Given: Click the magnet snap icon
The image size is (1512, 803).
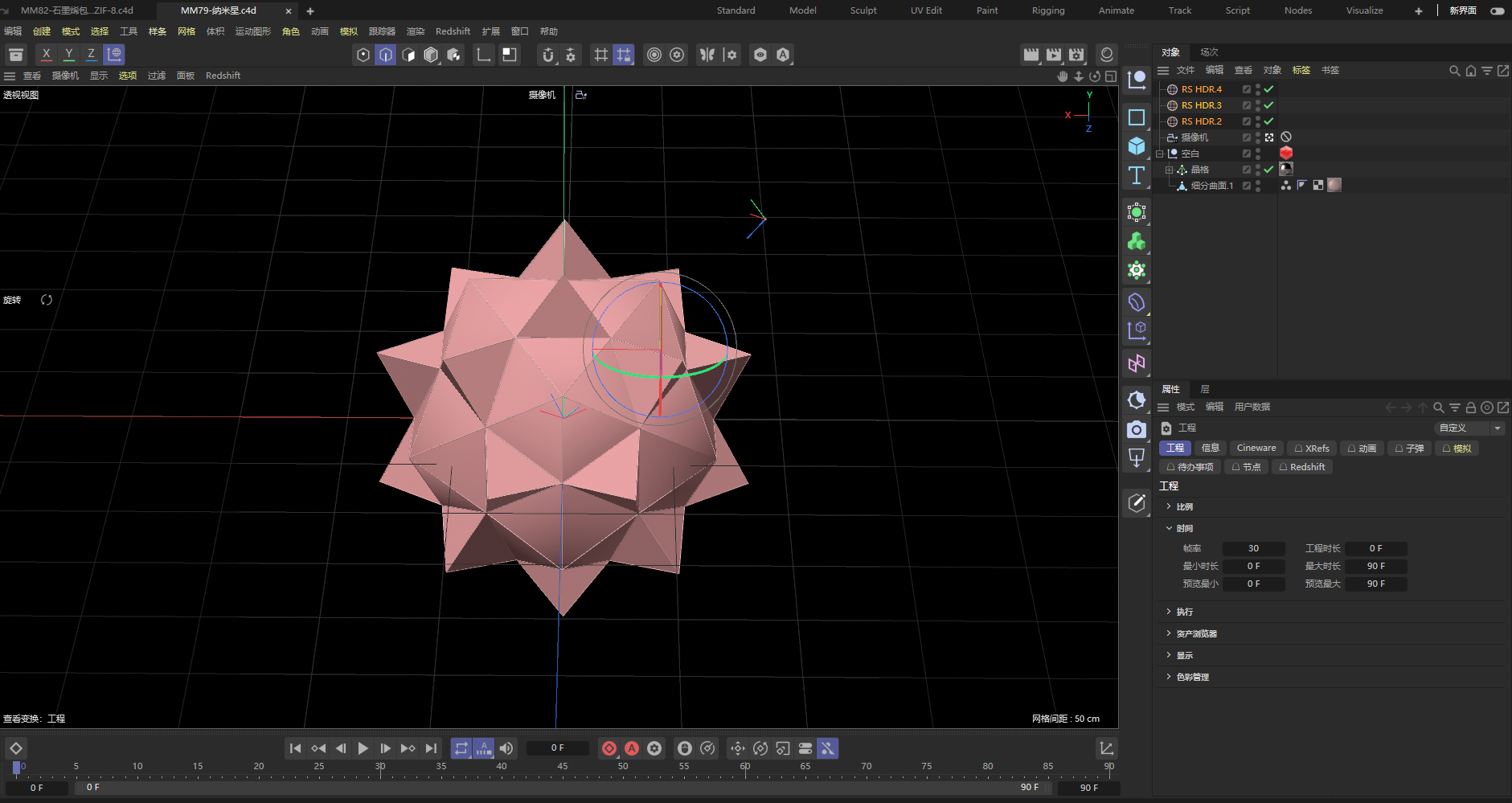Looking at the screenshot, I should click(548, 55).
